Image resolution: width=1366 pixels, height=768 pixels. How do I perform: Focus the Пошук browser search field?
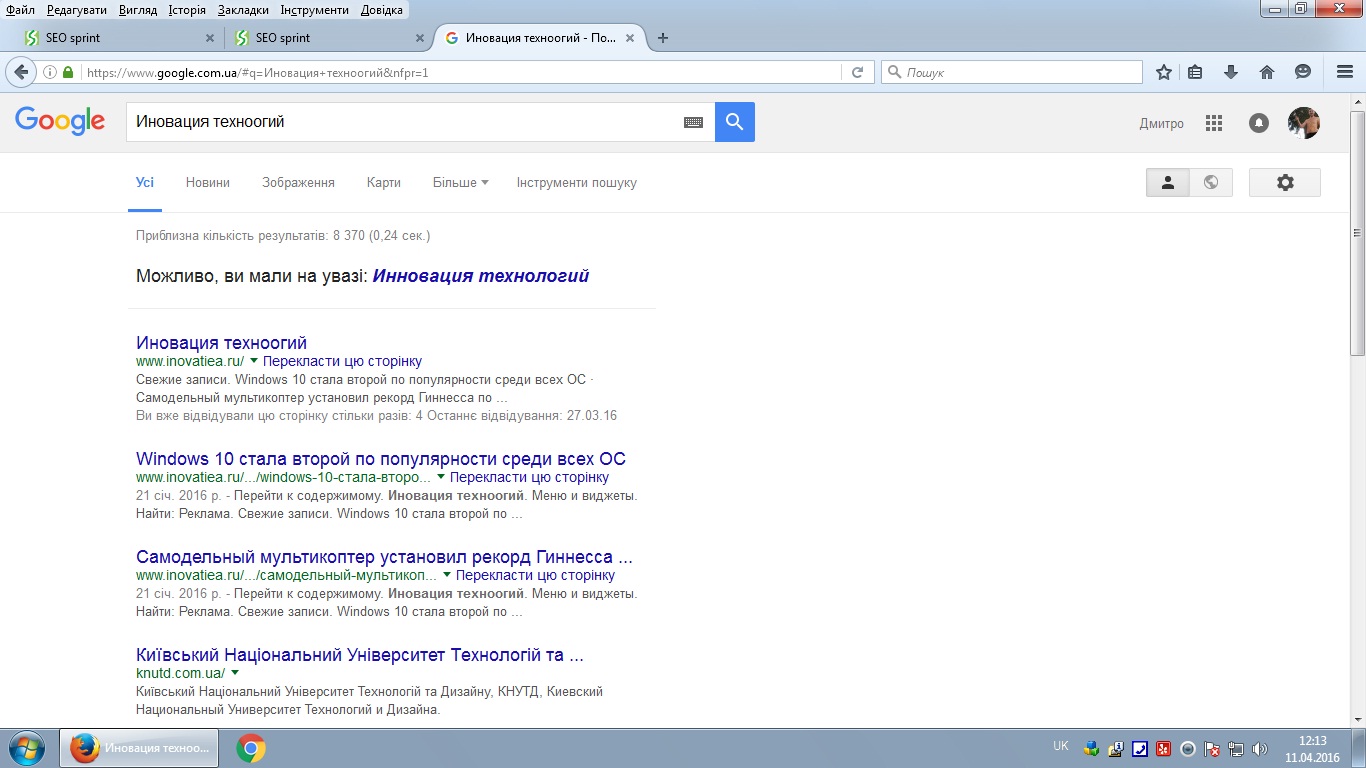click(x=1012, y=72)
